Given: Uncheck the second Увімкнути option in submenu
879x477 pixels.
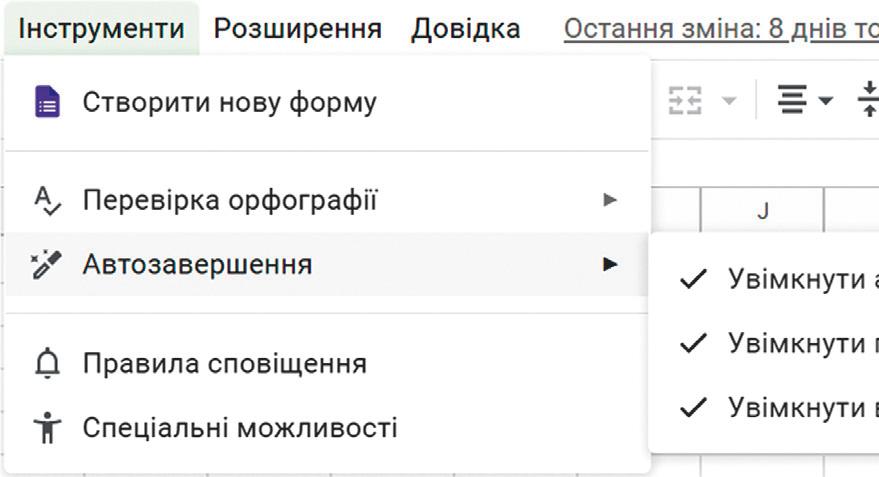Looking at the screenshot, I should tap(780, 343).
